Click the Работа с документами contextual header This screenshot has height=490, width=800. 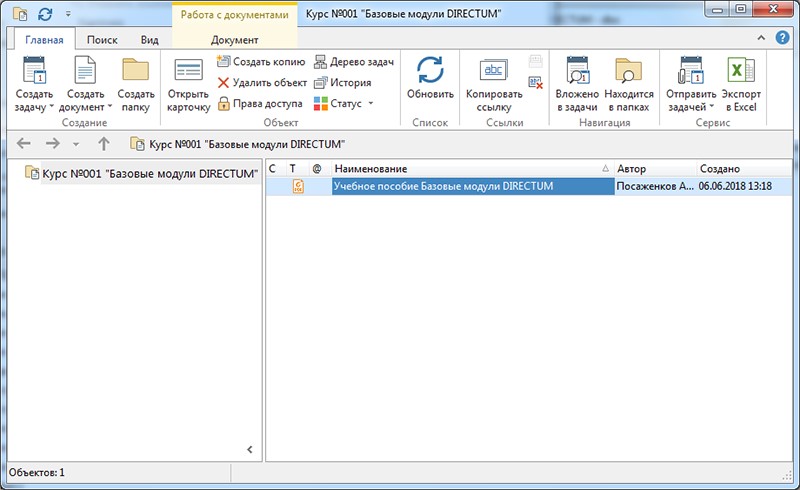[x=235, y=15]
